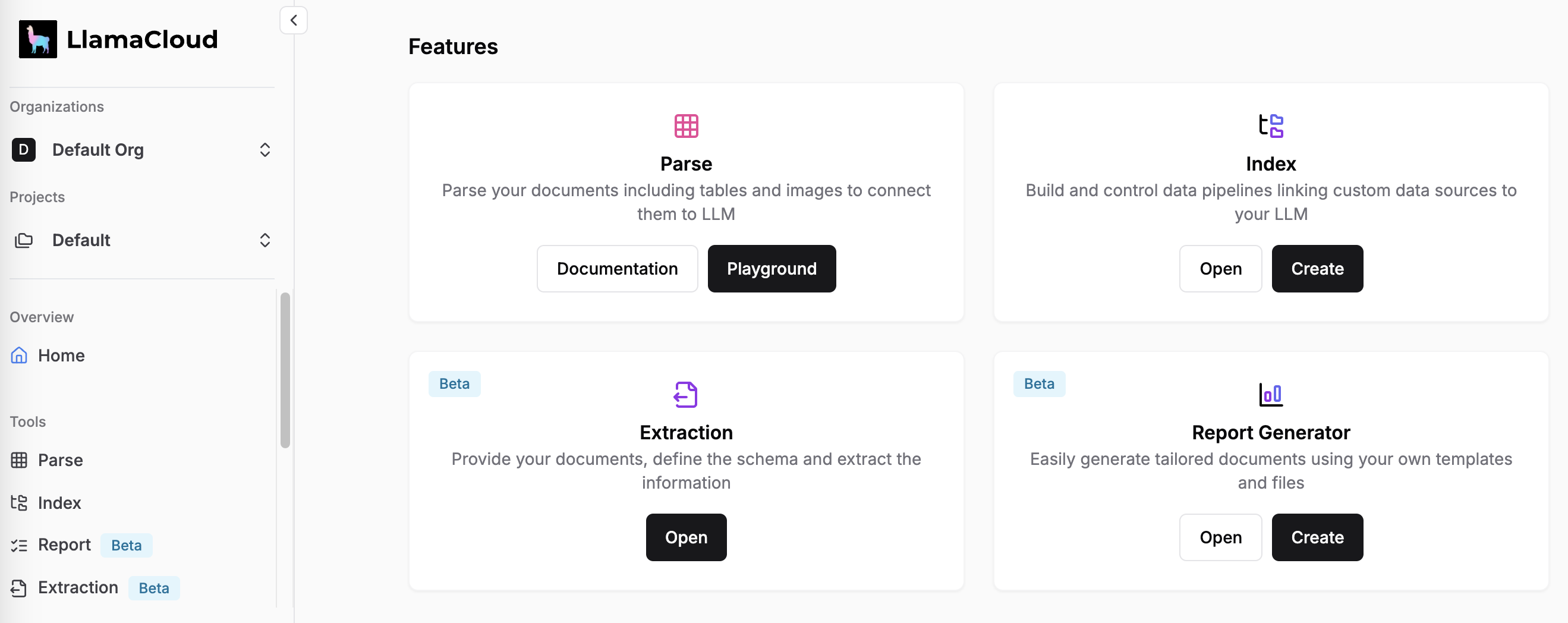This screenshot has width=1568, height=623.
Task: Click Open in the Extraction card
Action: tap(686, 538)
